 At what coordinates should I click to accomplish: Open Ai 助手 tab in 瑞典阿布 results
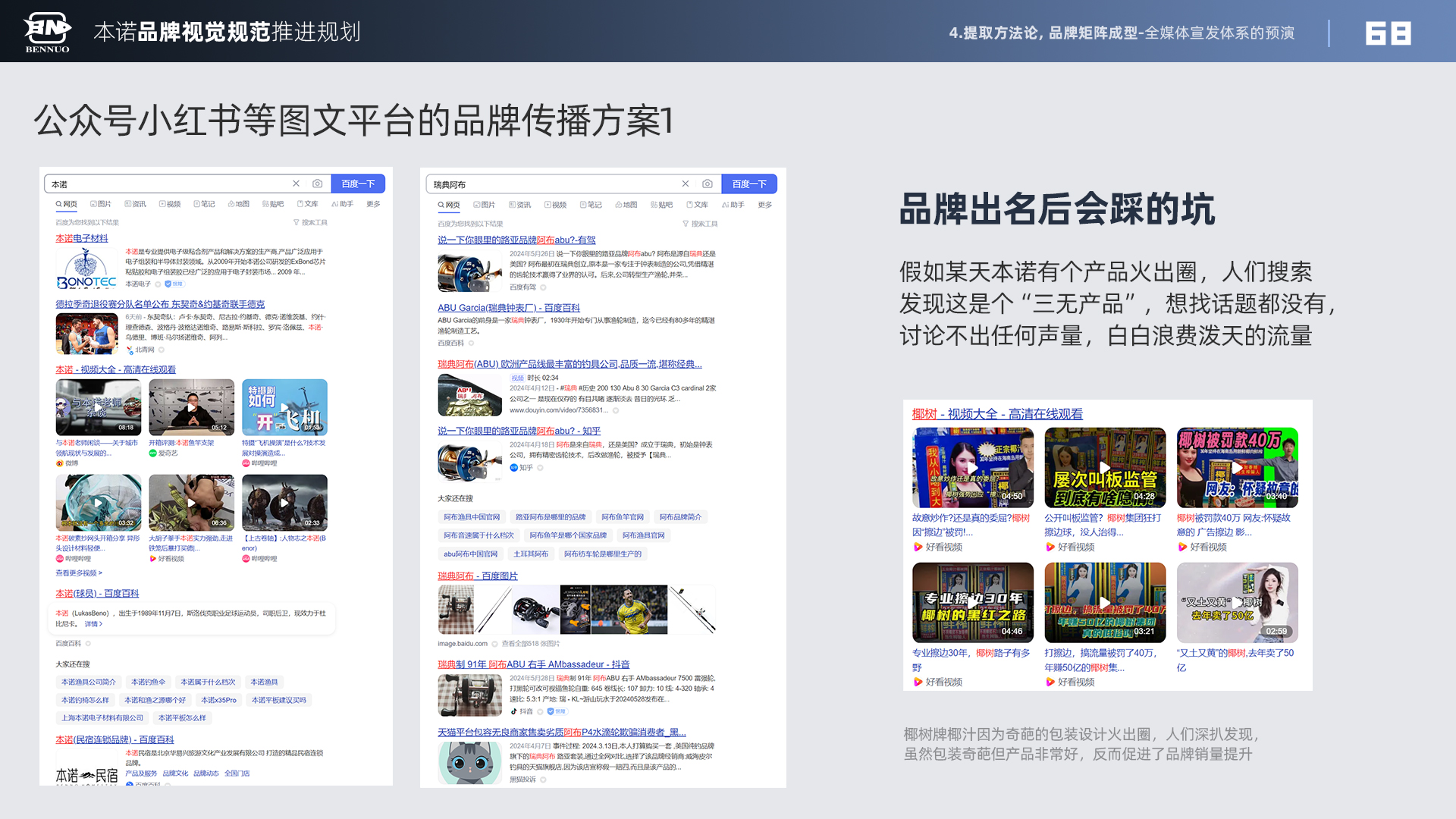tap(733, 205)
